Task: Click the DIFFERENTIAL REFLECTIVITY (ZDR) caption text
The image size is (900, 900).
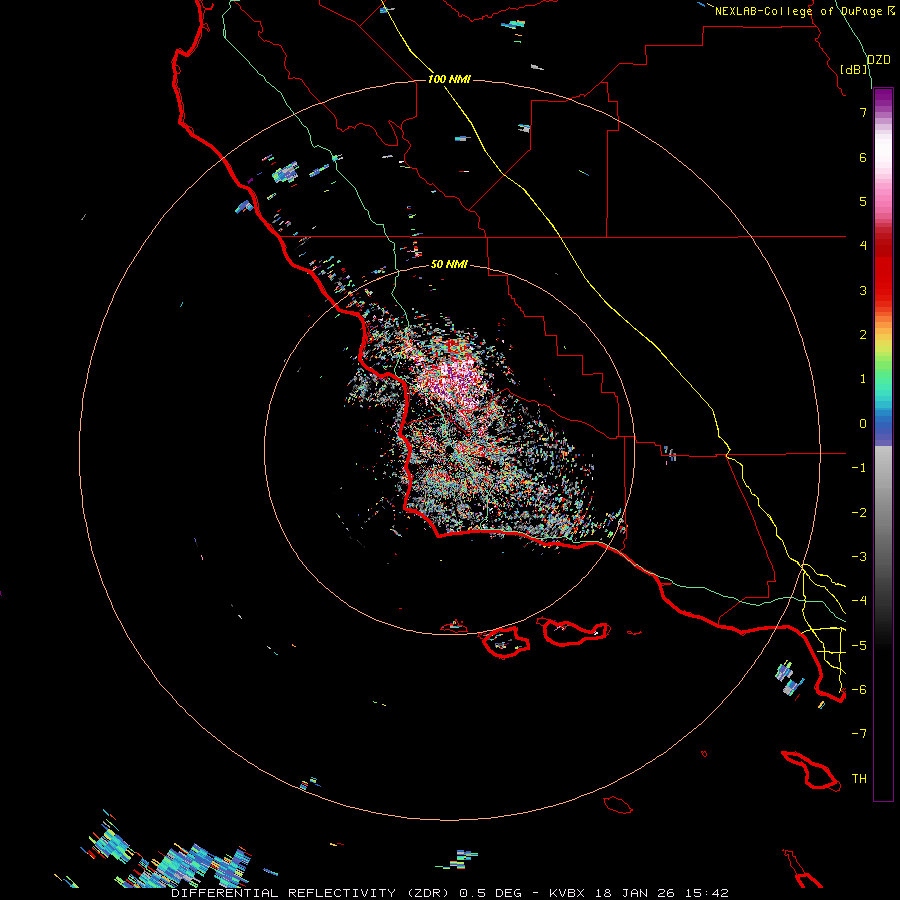Action: pos(313,893)
